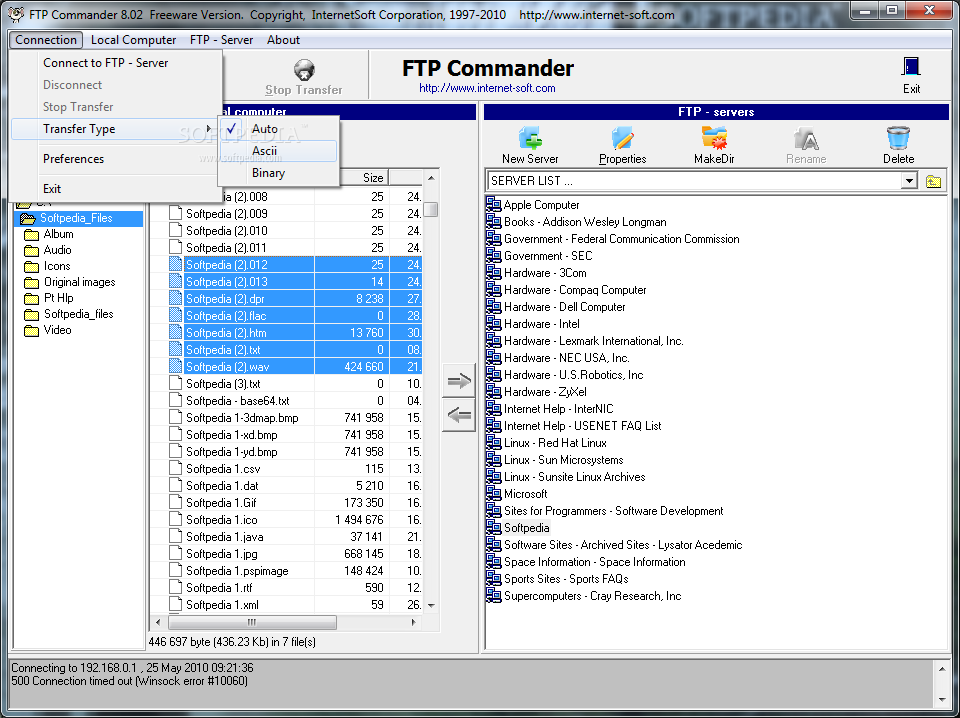Click the download left arrow button
This screenshot has height=718, width=960.
pos(459,416)
